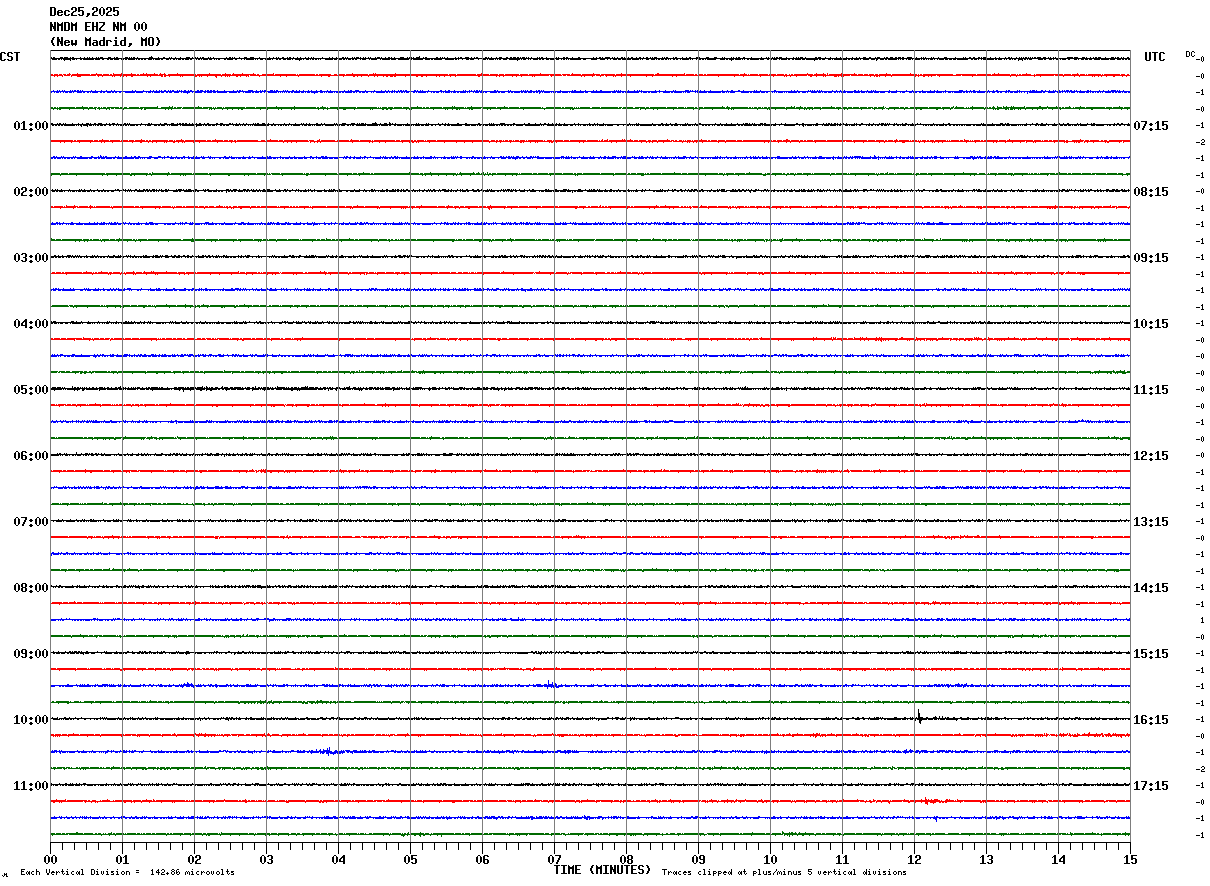Select the 06:00 CST time label

(x=31, y=456)
